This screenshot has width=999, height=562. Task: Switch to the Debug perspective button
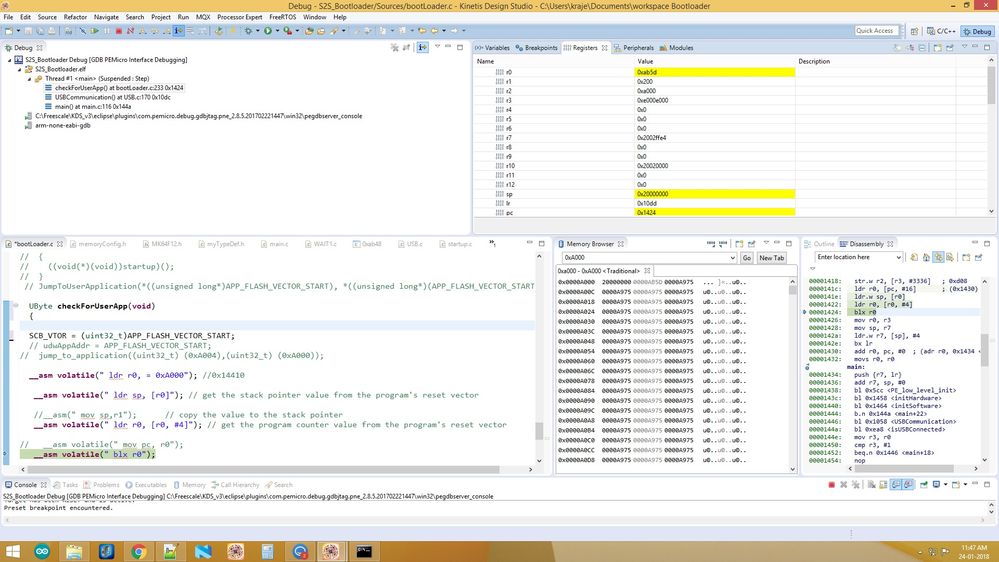[977, 31]
